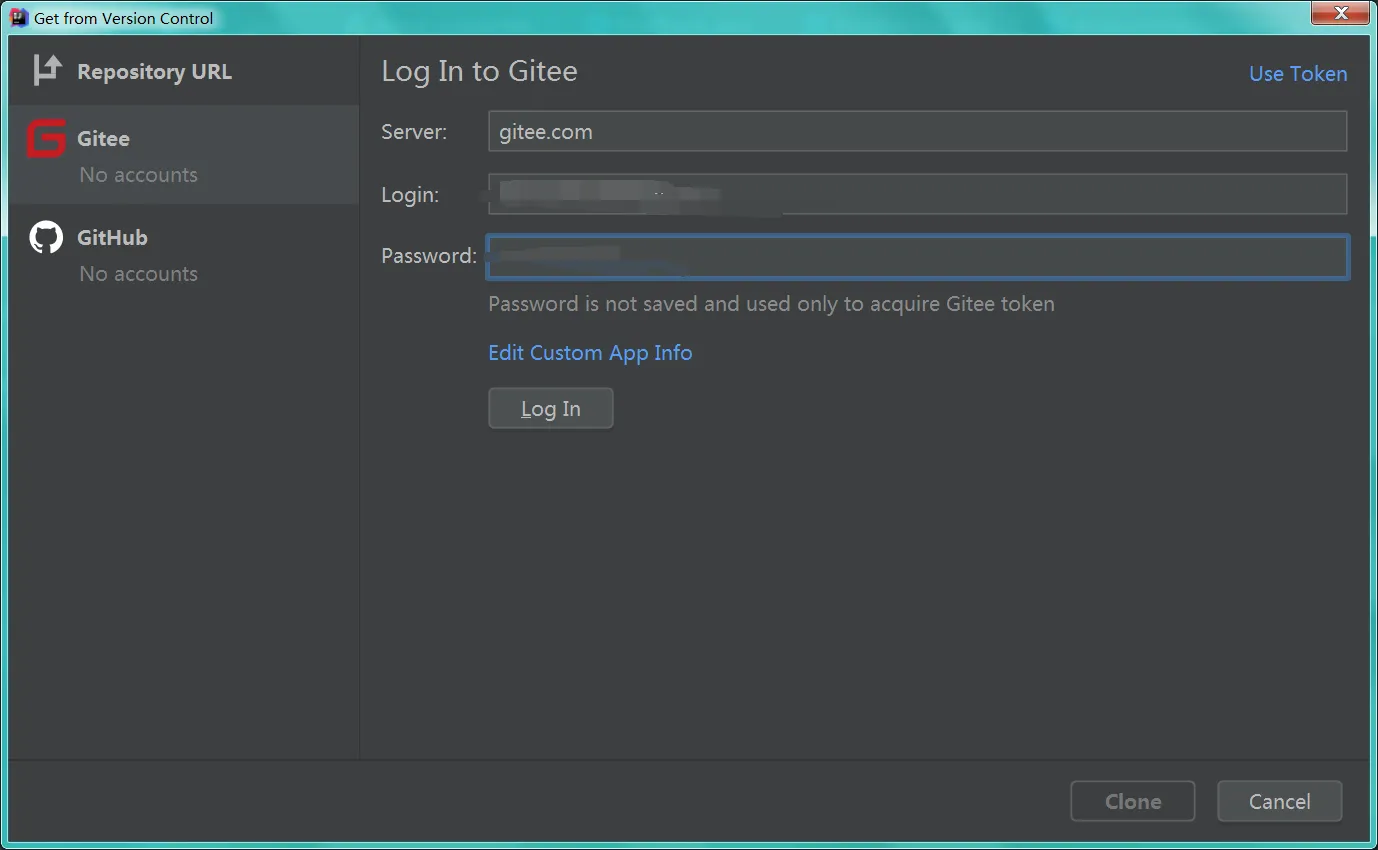Select the GitHub provider entry

click(x=183, y=254)
